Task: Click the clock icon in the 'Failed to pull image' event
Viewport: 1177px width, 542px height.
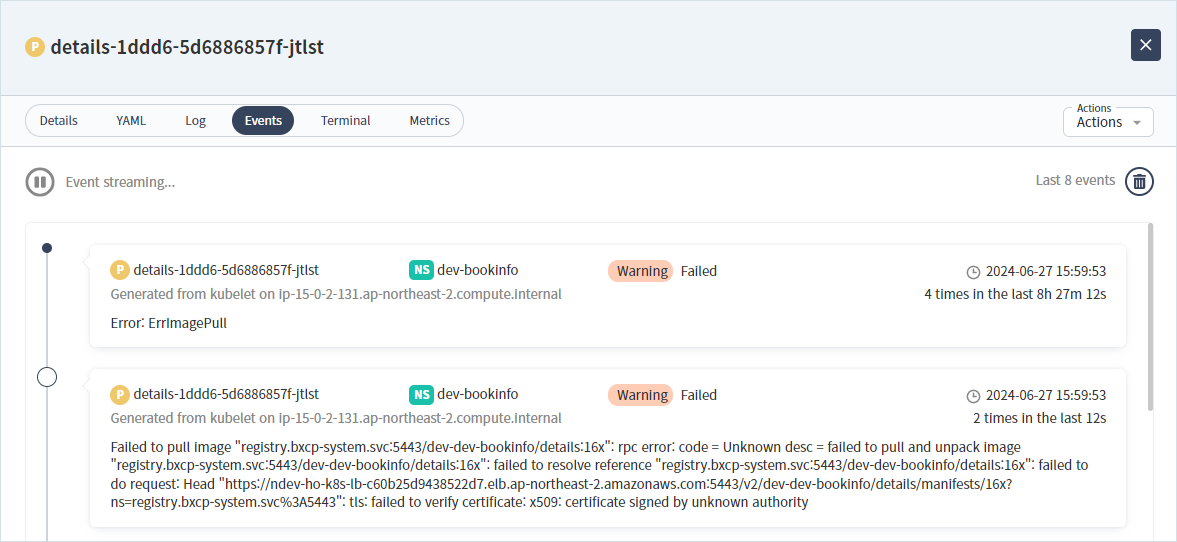Action: pyautogui.click(x=974, y=396)
